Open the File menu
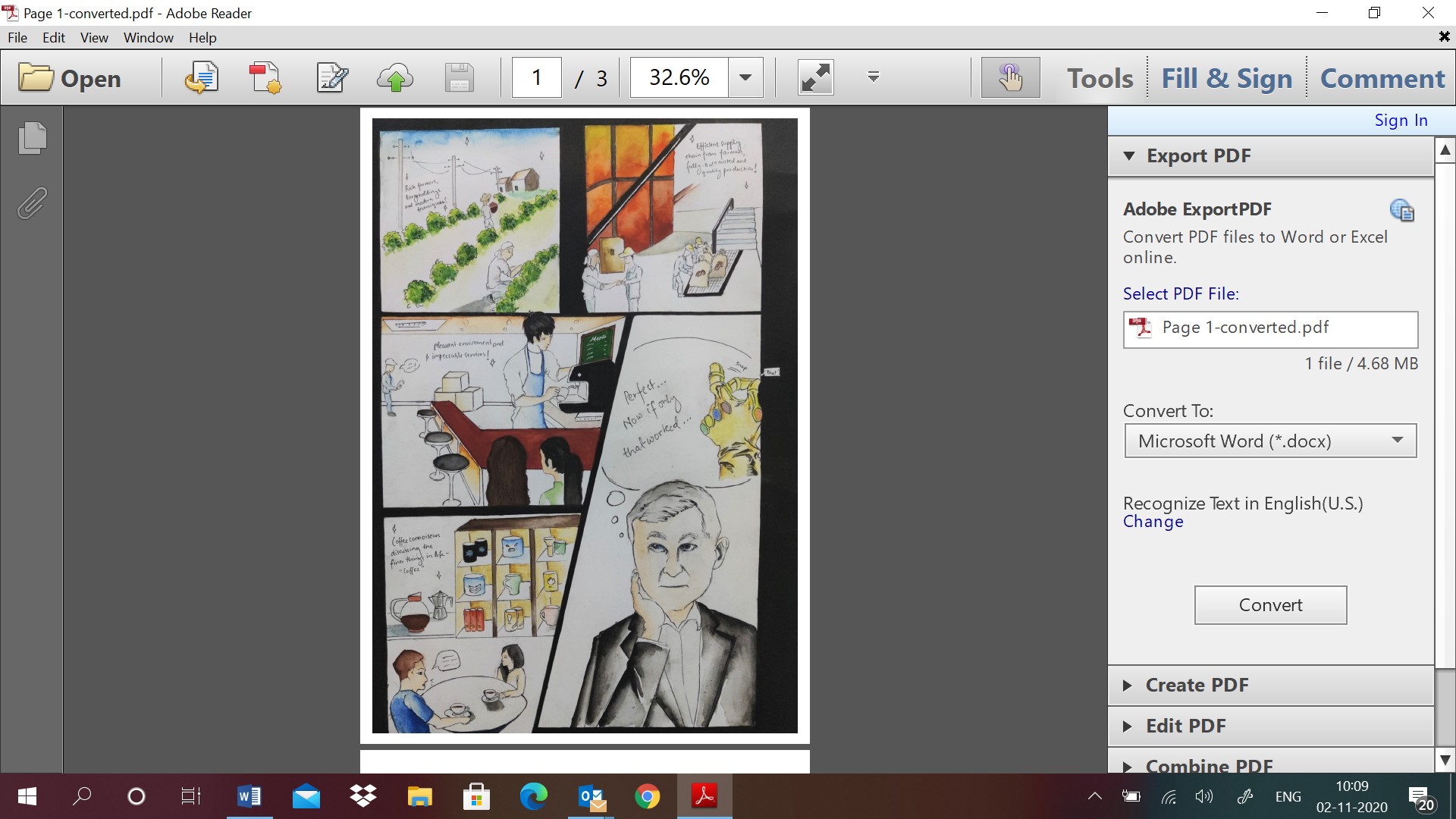Image resolution: width=1456 pixels, height=819 pixels. tap(17, 38)
